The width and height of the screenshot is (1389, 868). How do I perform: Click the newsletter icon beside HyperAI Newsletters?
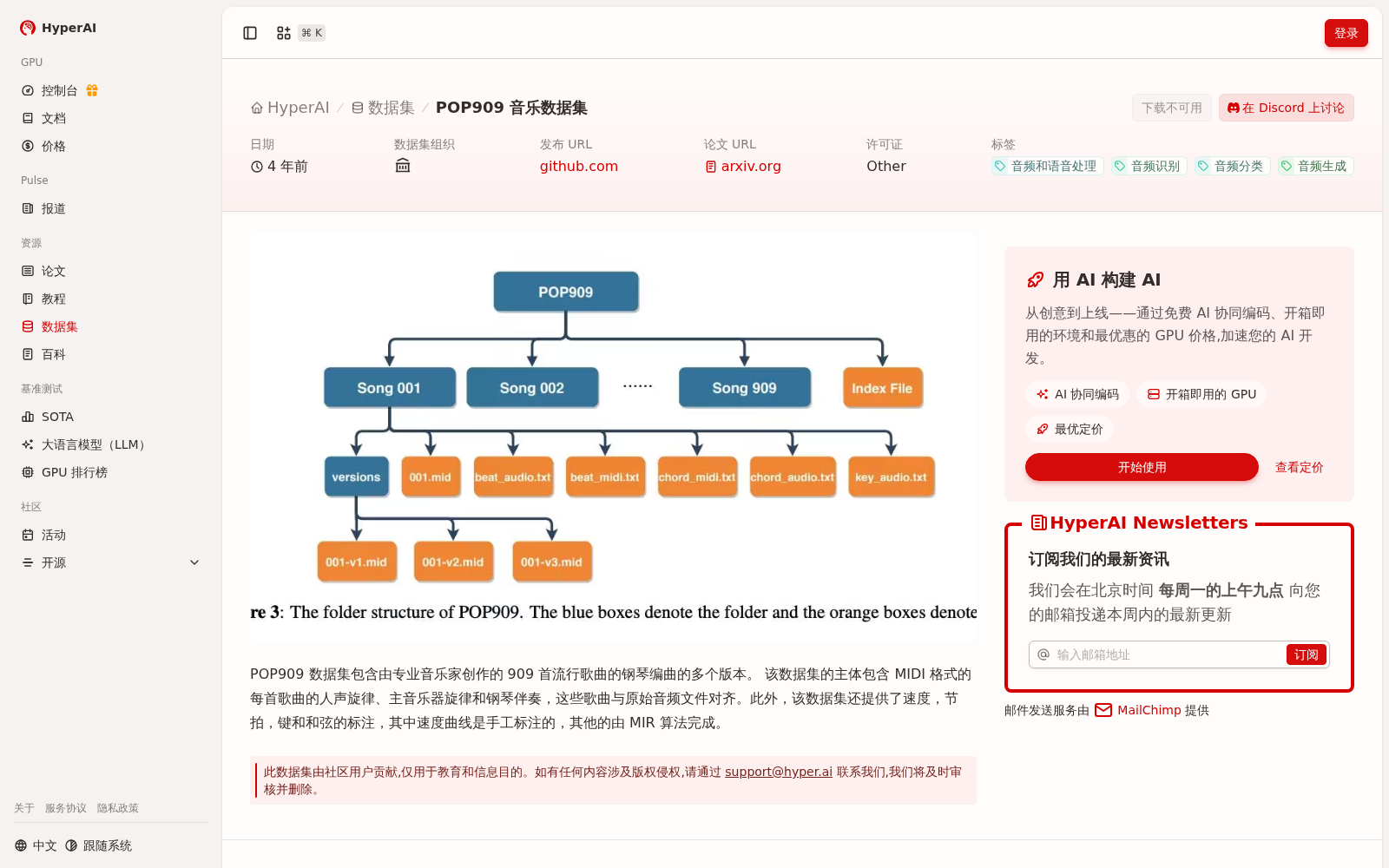(1038, 523)
